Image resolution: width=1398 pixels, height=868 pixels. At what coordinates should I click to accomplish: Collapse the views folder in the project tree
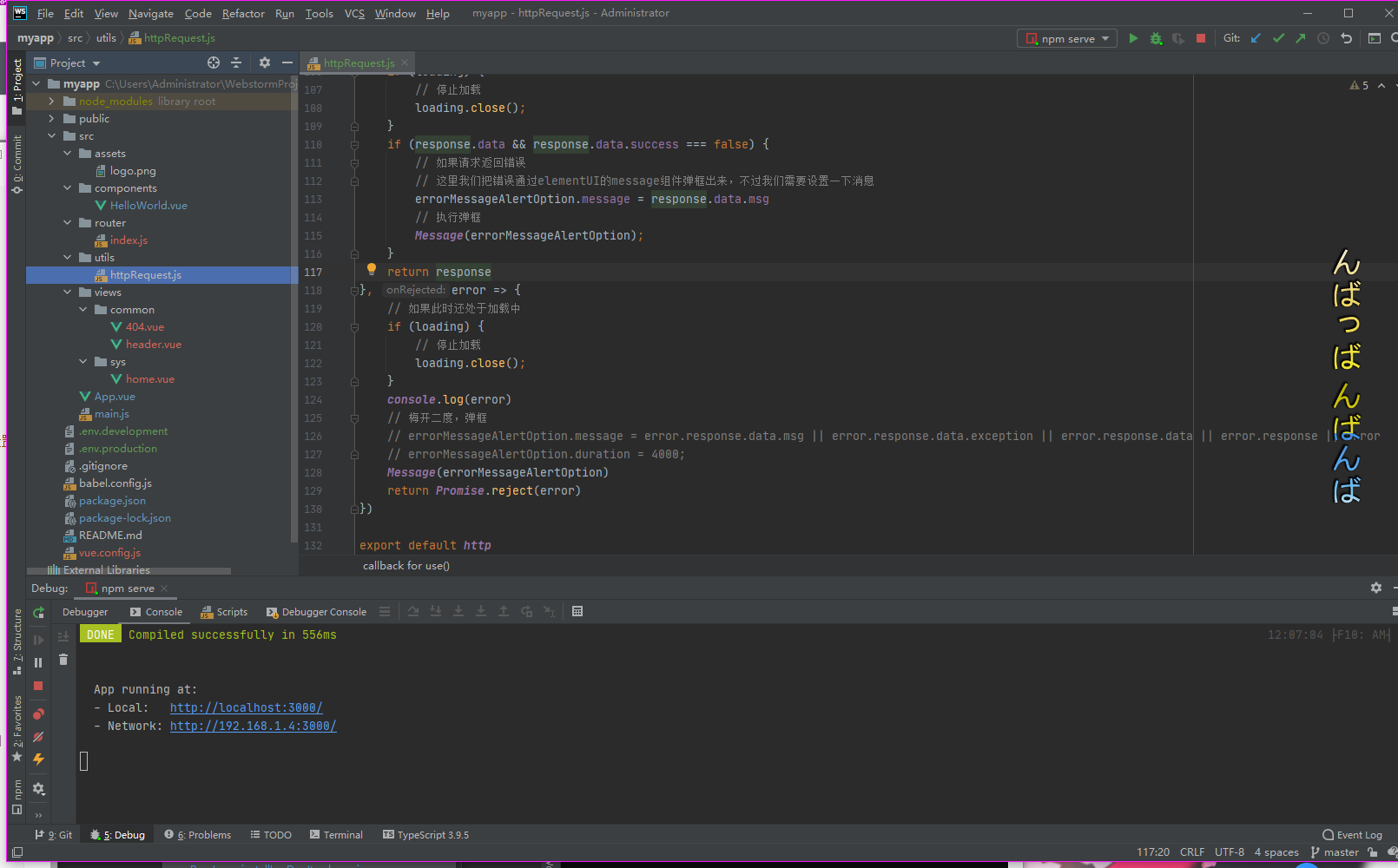[x=68, y=293]
